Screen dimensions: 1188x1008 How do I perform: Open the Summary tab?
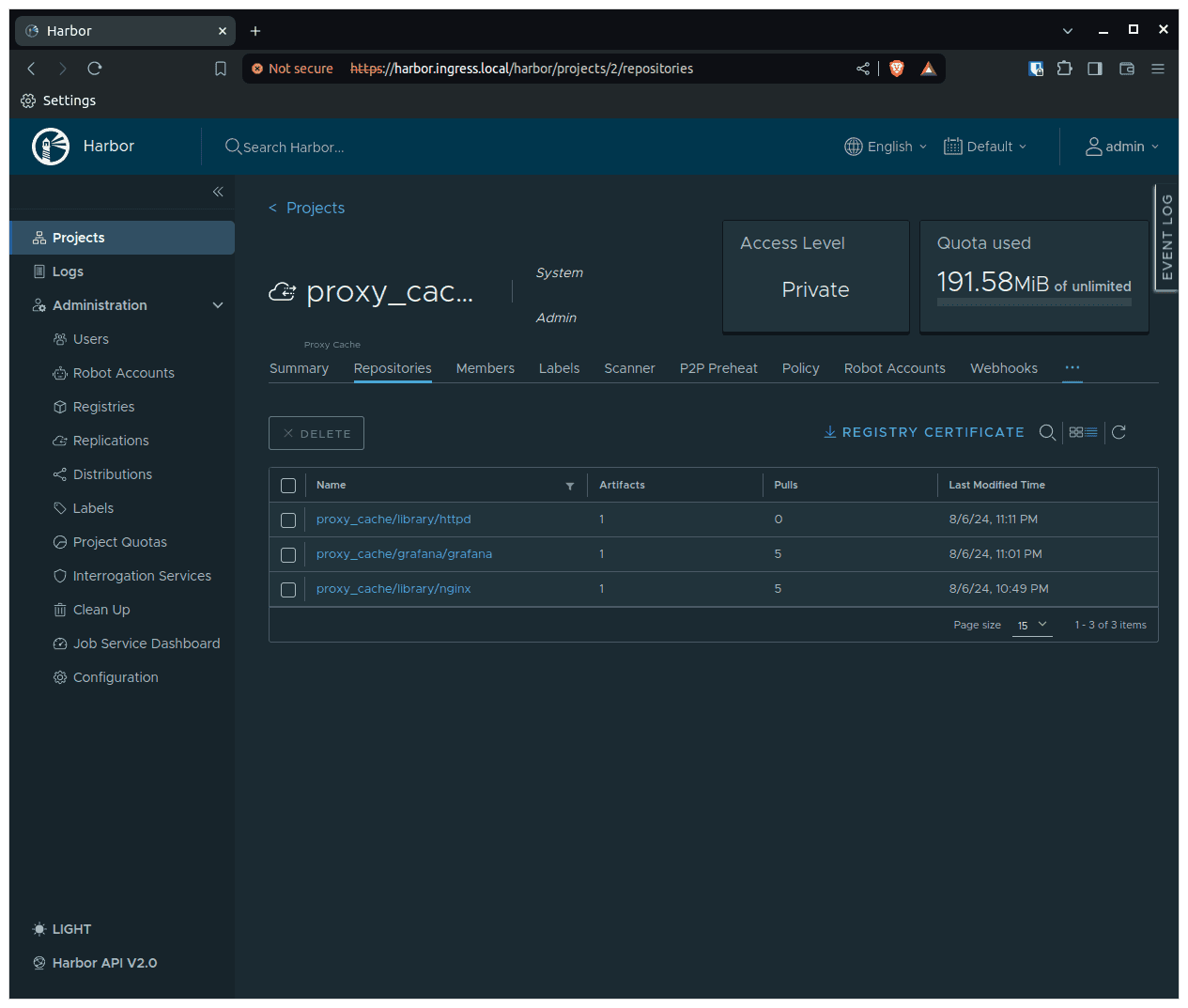pos(299,368)
